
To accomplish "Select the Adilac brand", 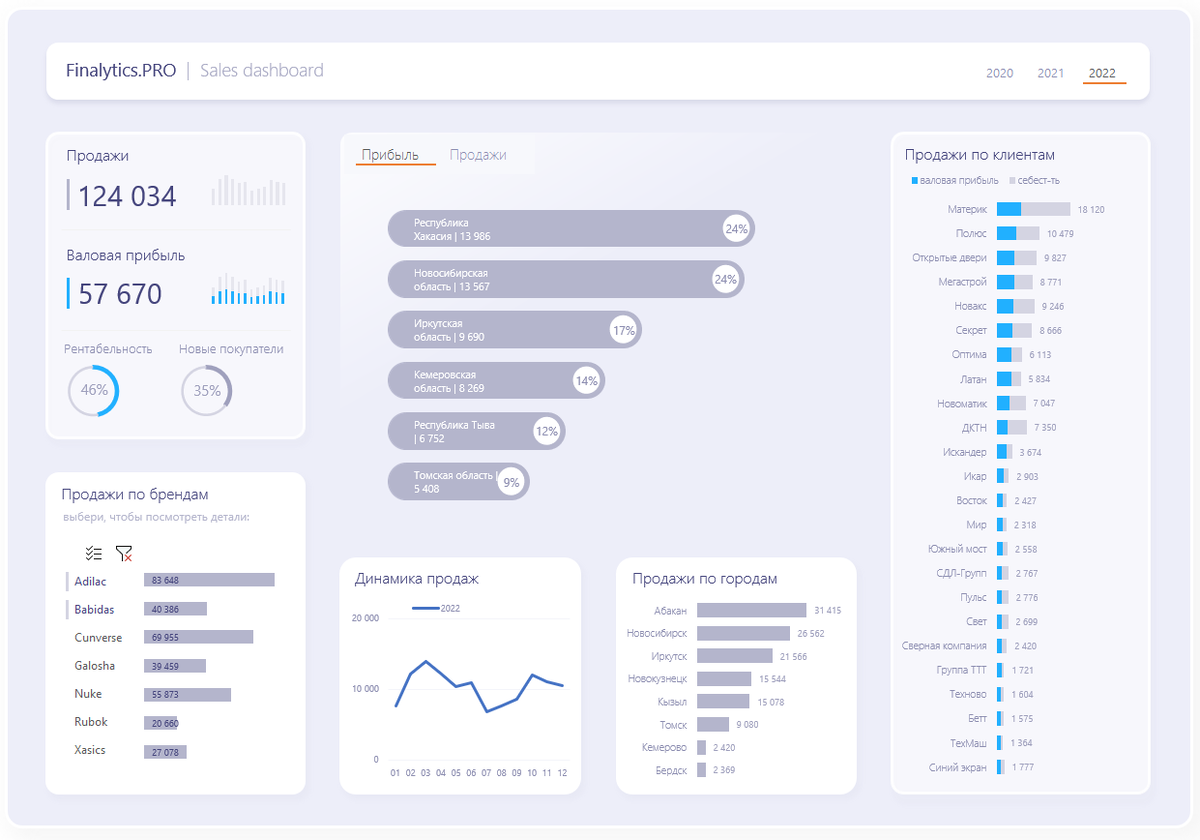I will coord(90,581).
